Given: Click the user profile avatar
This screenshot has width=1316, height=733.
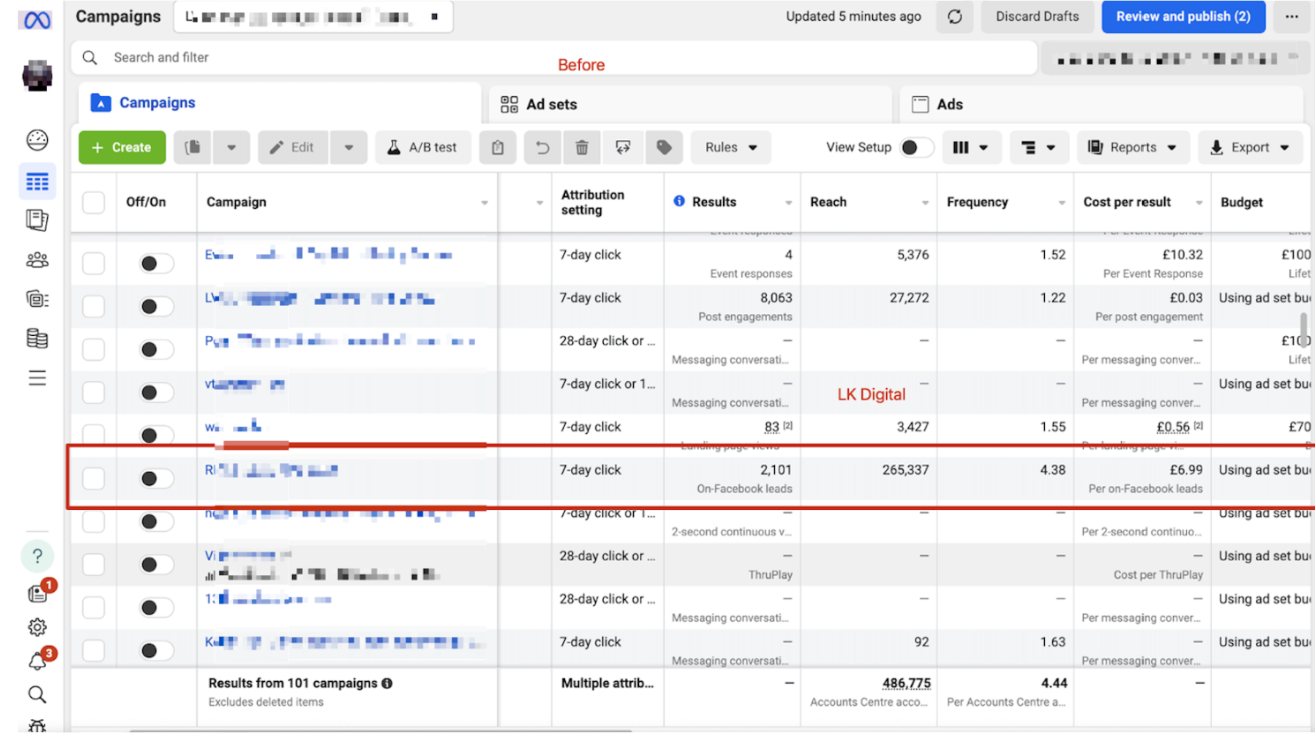Looking at the screenshot, I should coord(37,76).
